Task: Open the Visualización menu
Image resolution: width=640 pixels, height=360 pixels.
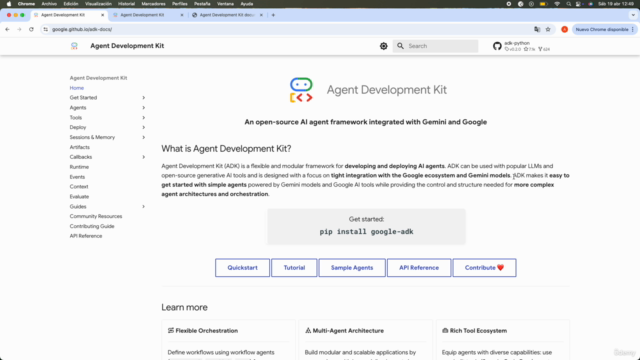Action: pos(98,4)
